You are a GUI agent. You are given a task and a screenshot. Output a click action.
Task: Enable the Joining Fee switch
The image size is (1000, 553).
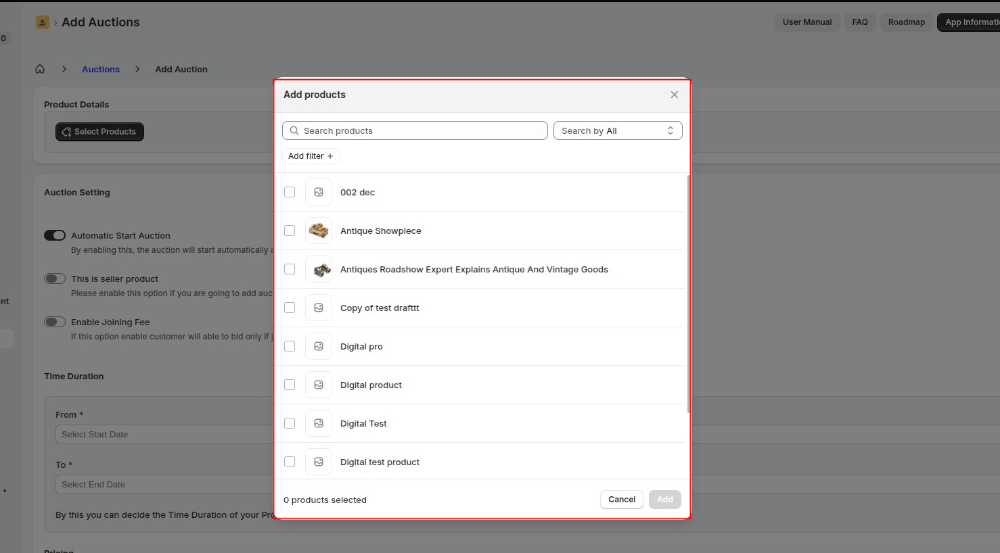(55, 322)
